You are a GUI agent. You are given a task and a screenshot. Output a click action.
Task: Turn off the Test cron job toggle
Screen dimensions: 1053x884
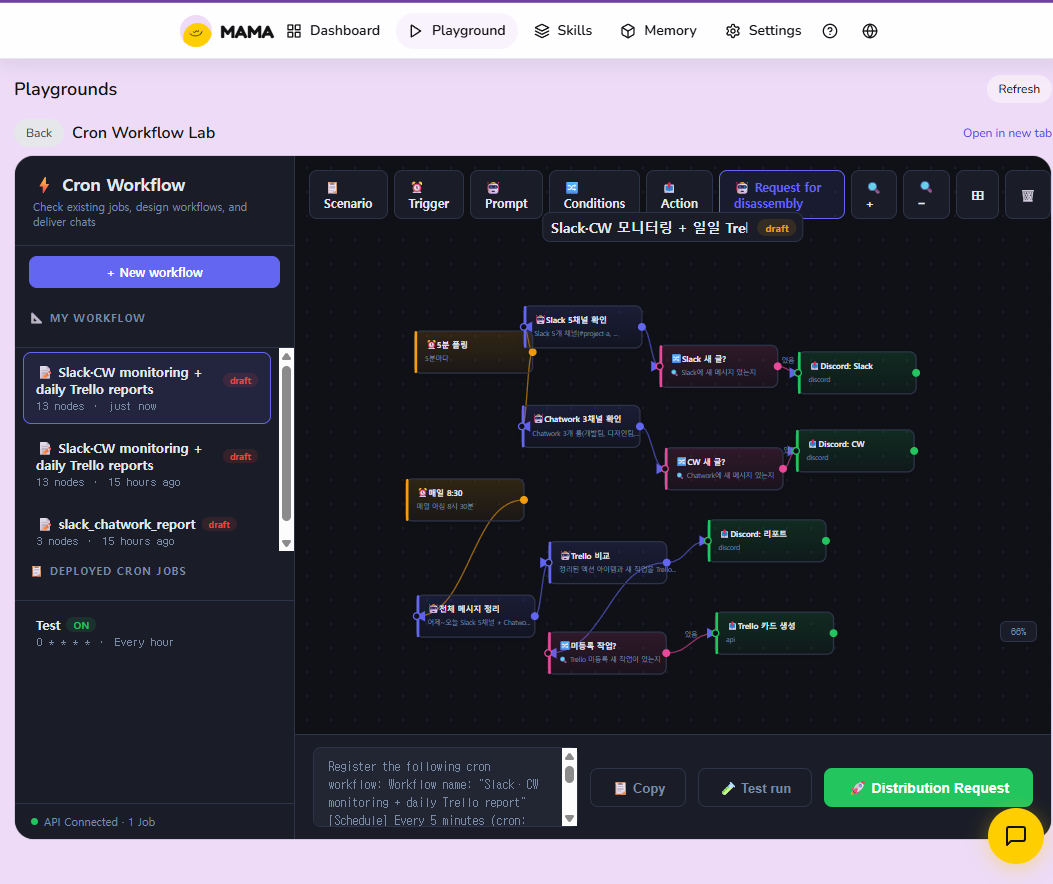pos(79,625)
